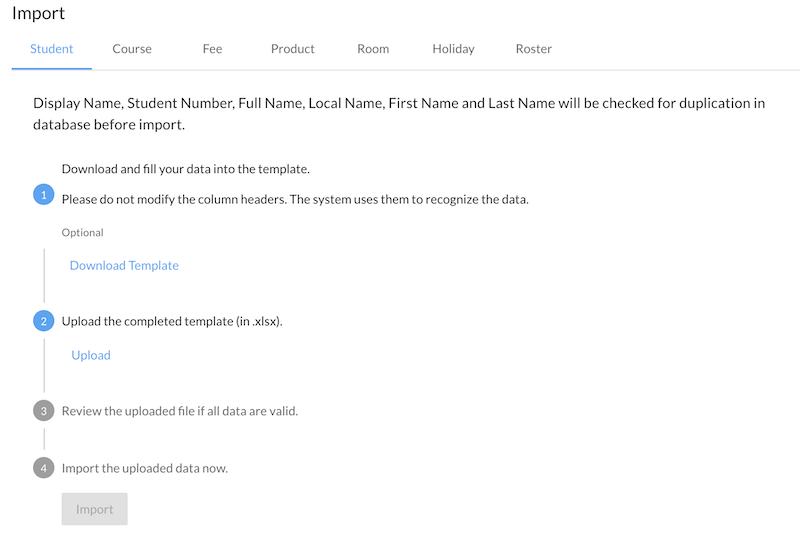Image resolution: width=800 pixels, height=536 pixels.
Task: Switch to the Course tab
Action: (x=132, y=49)
